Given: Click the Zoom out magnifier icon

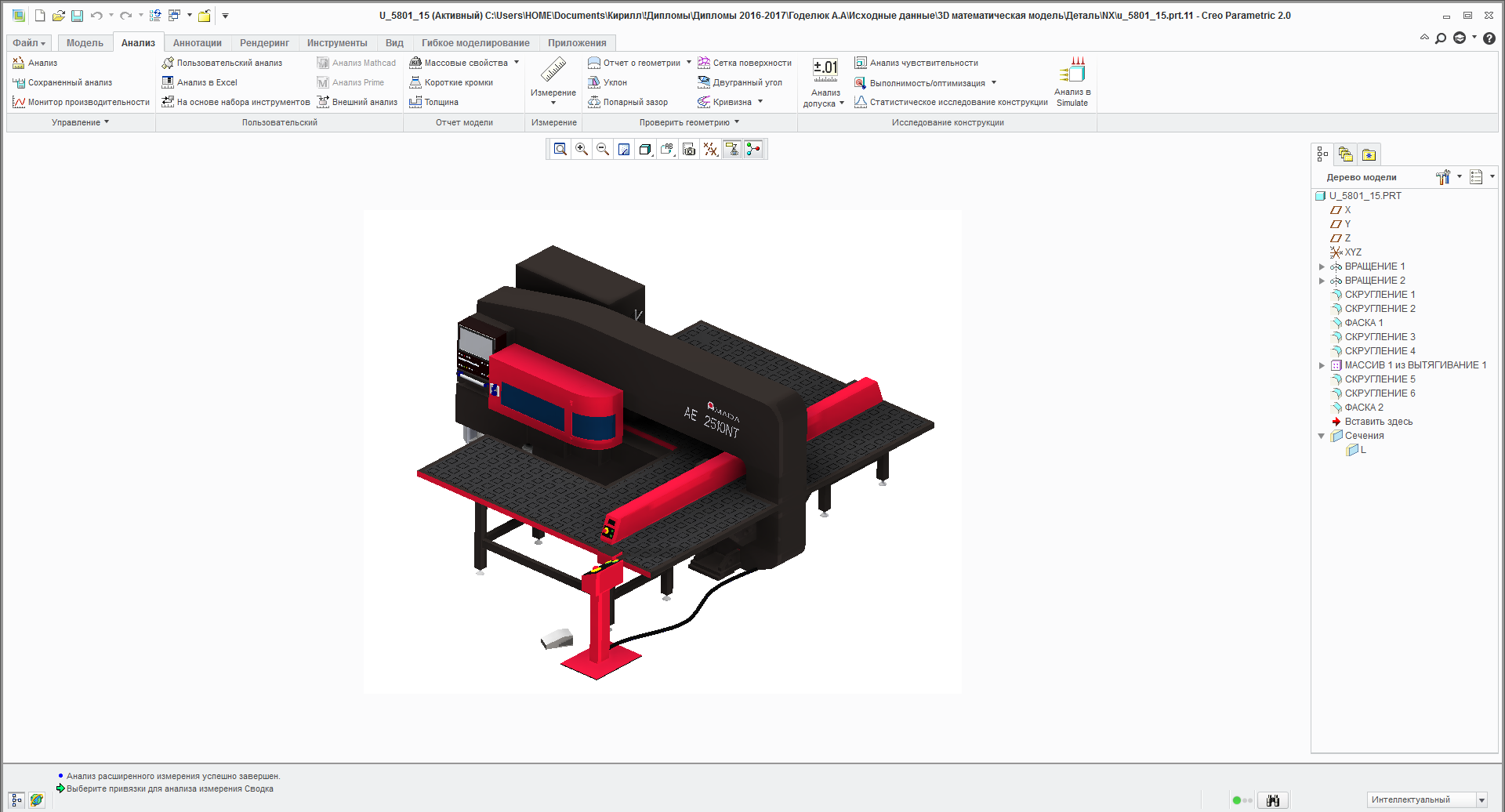Looking at the screenshot, I should [603, 149].
